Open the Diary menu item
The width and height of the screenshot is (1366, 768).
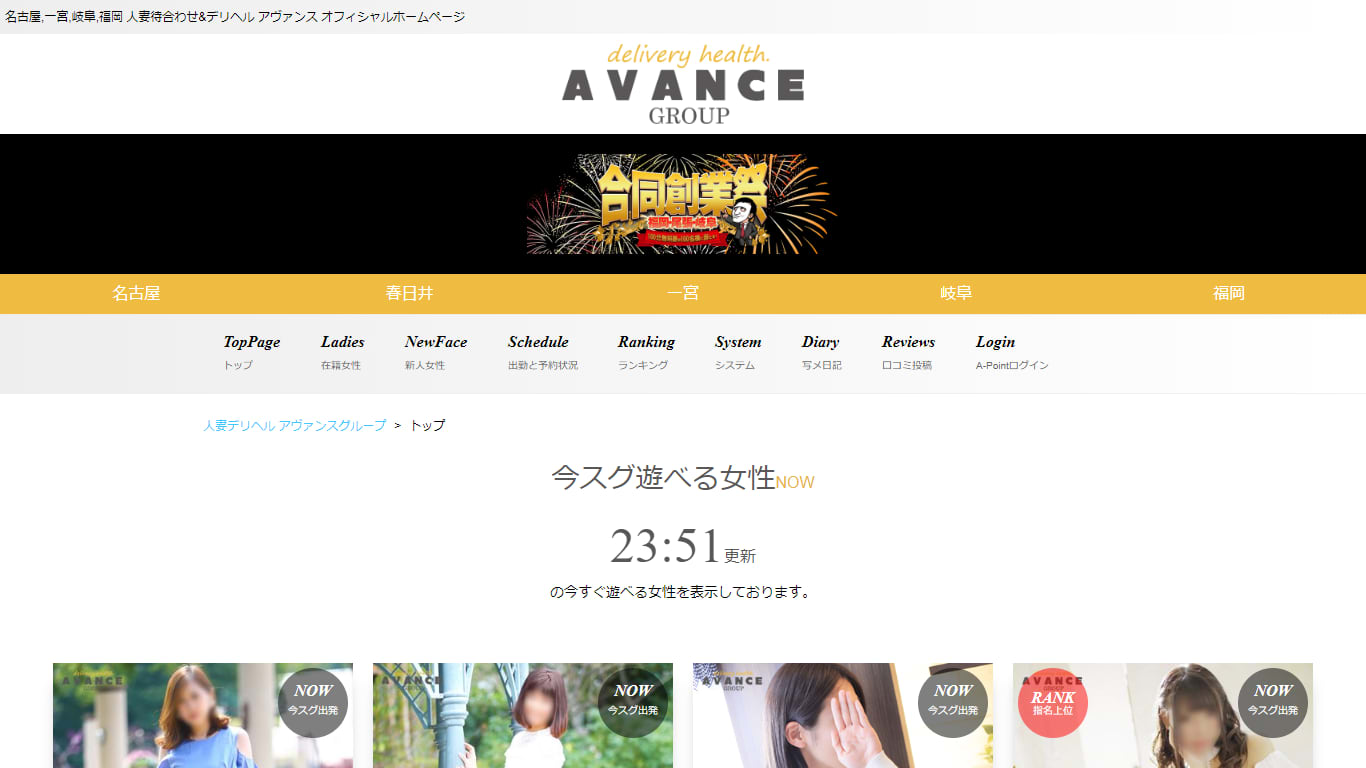click(x=821, y=353)
